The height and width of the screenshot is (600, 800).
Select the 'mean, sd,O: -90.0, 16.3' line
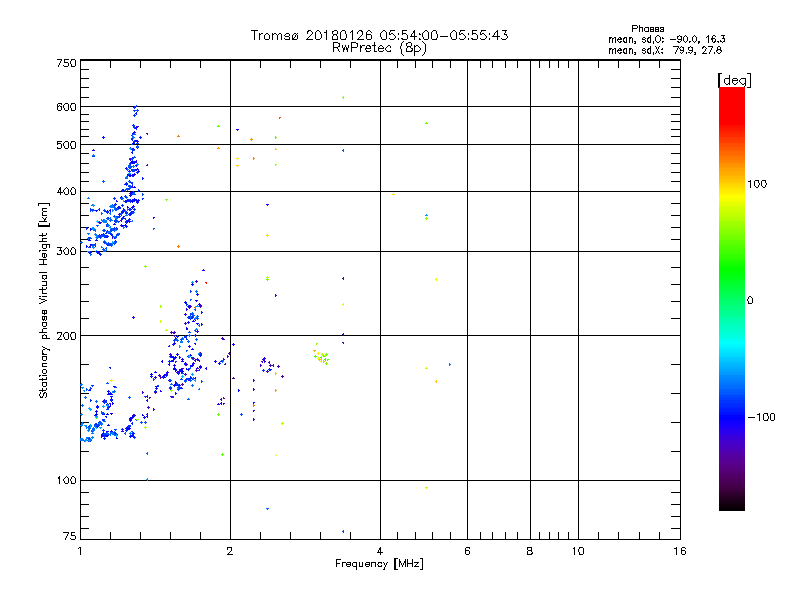coord(666,39)
